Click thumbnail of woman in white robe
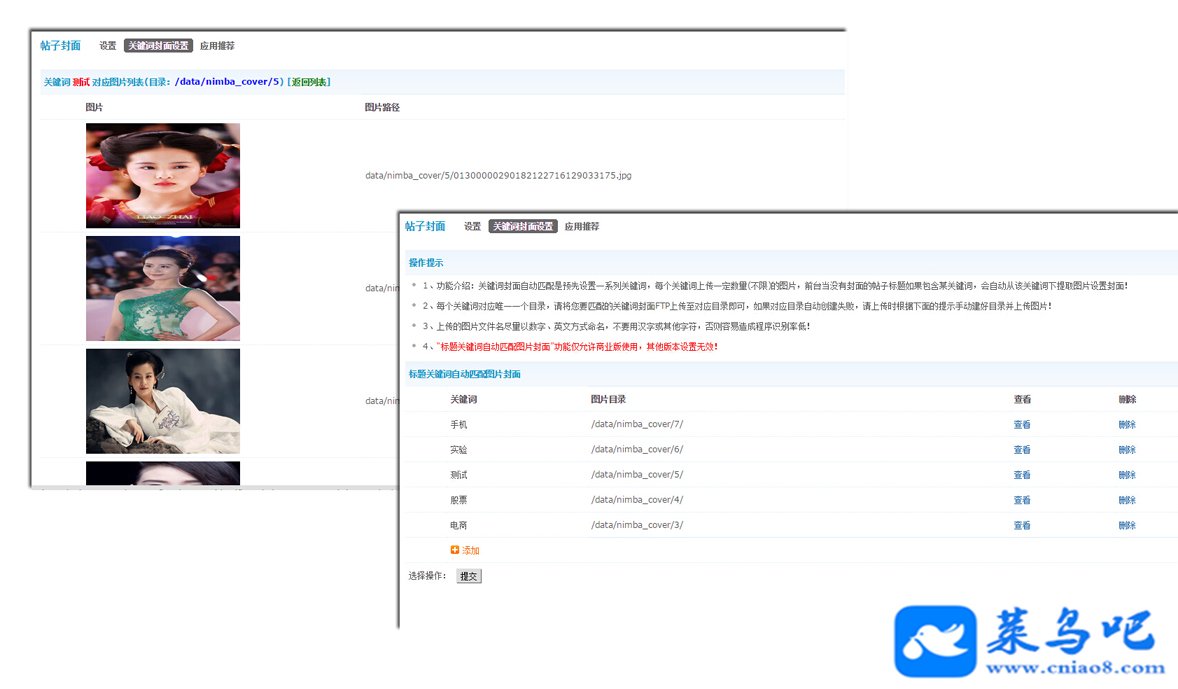This screenshot has width=1178, height=689. click(163, 401)
